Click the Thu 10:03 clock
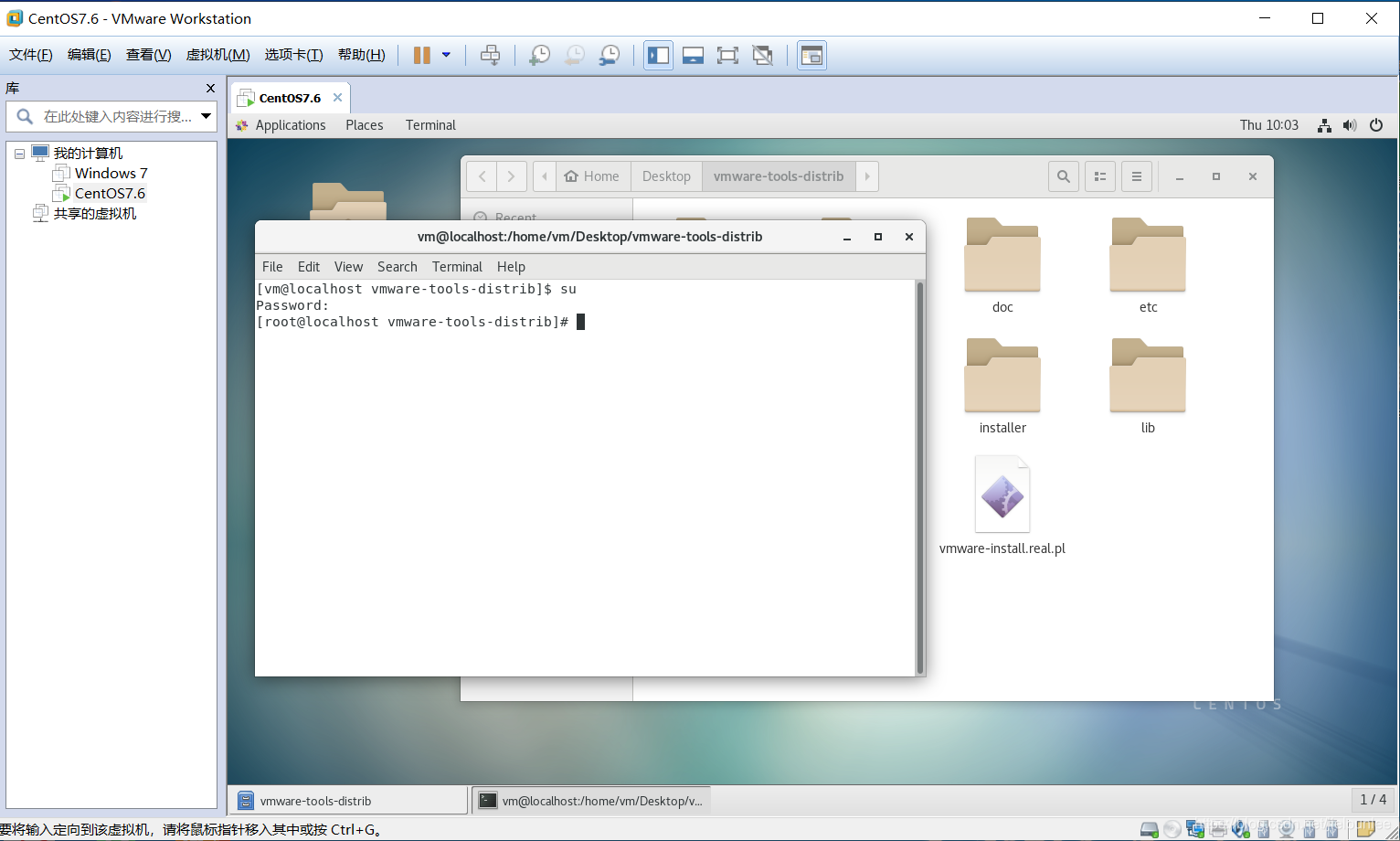The height and width of the screenshot is (841, 1400). (1268, 125)
